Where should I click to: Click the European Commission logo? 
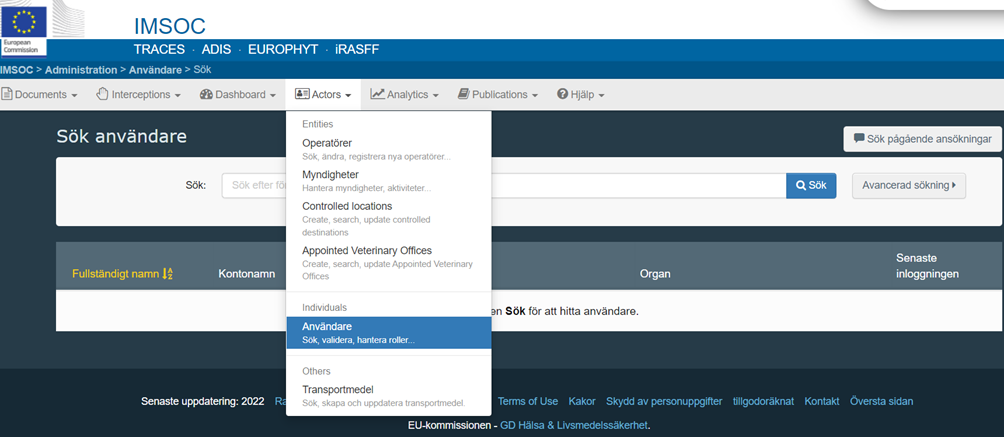click(x=24, y=30)
